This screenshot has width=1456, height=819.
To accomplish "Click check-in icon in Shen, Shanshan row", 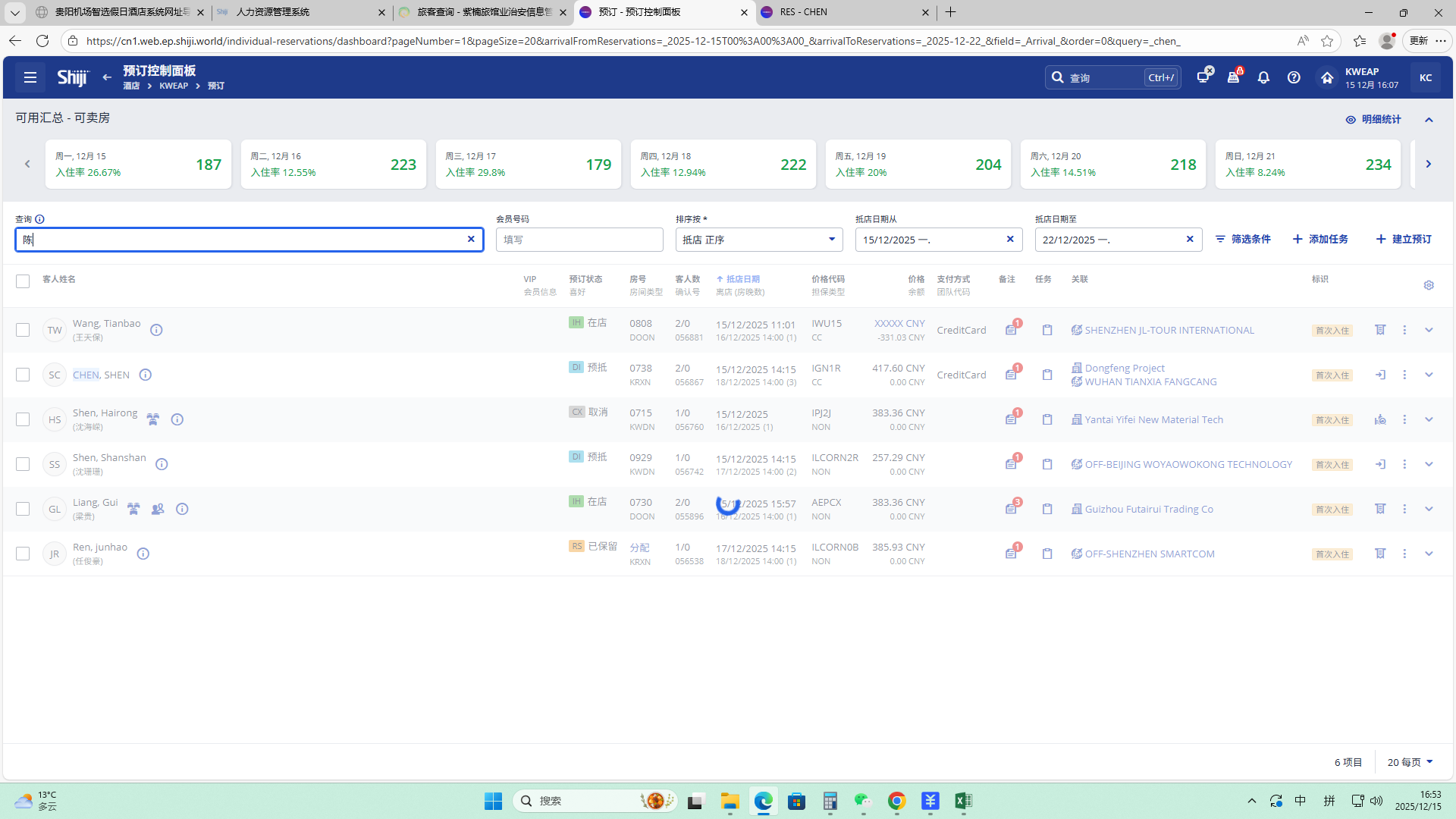I will [x=1380, y=464].
